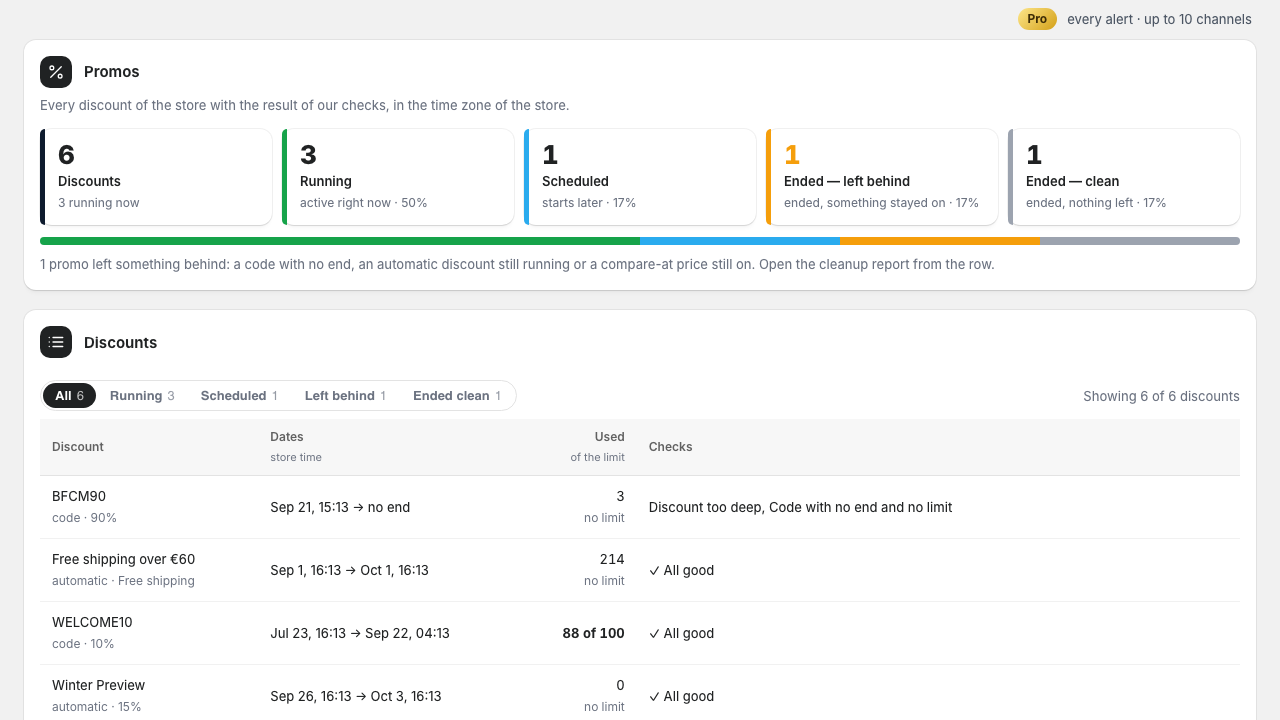The height and width of the screenshot is (720, 1280).
Task: Click All good check in Free shipping row
Action: (x=682, y=570)
